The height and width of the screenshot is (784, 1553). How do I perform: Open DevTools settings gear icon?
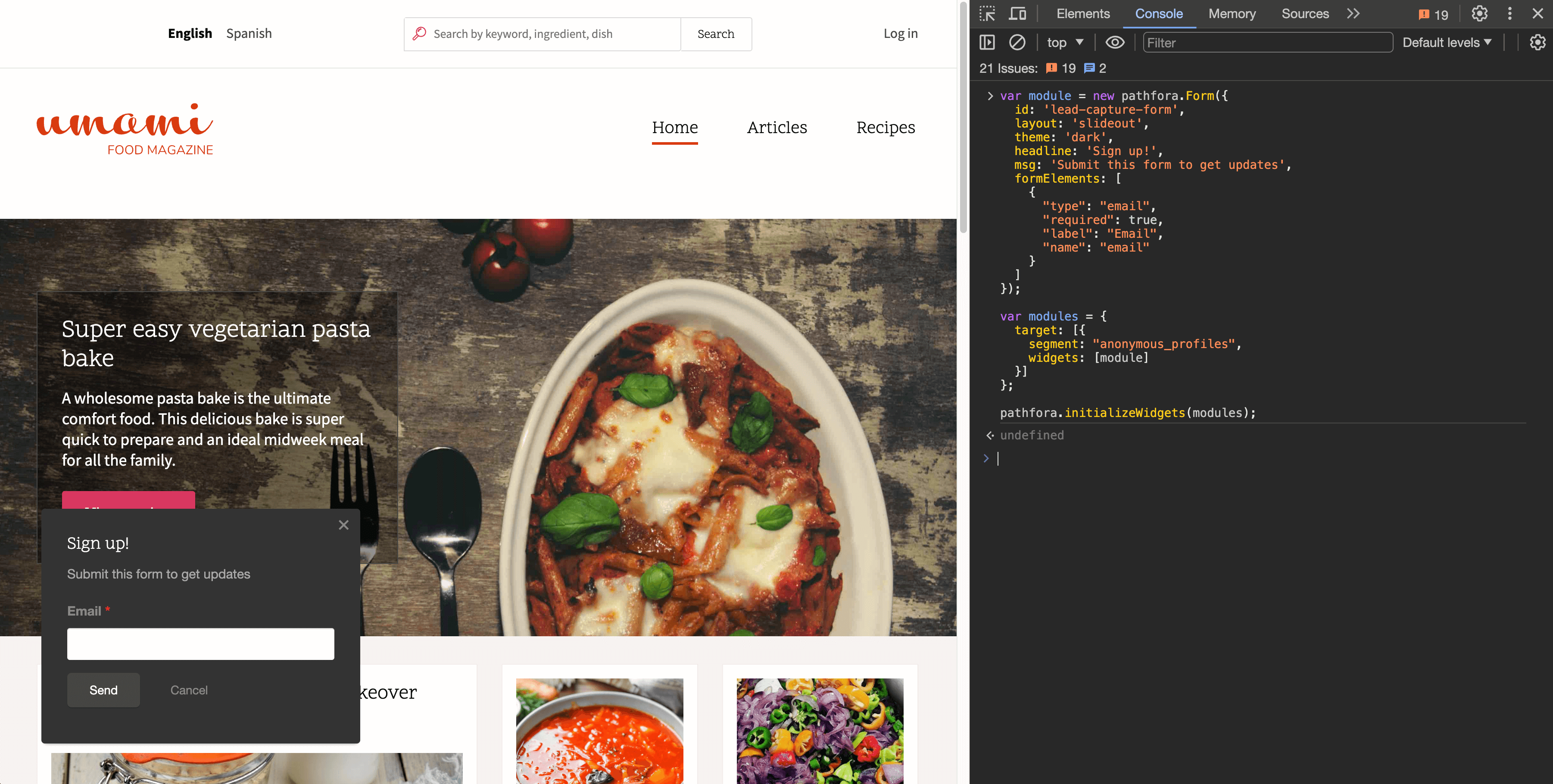(x=1479, y=13)
